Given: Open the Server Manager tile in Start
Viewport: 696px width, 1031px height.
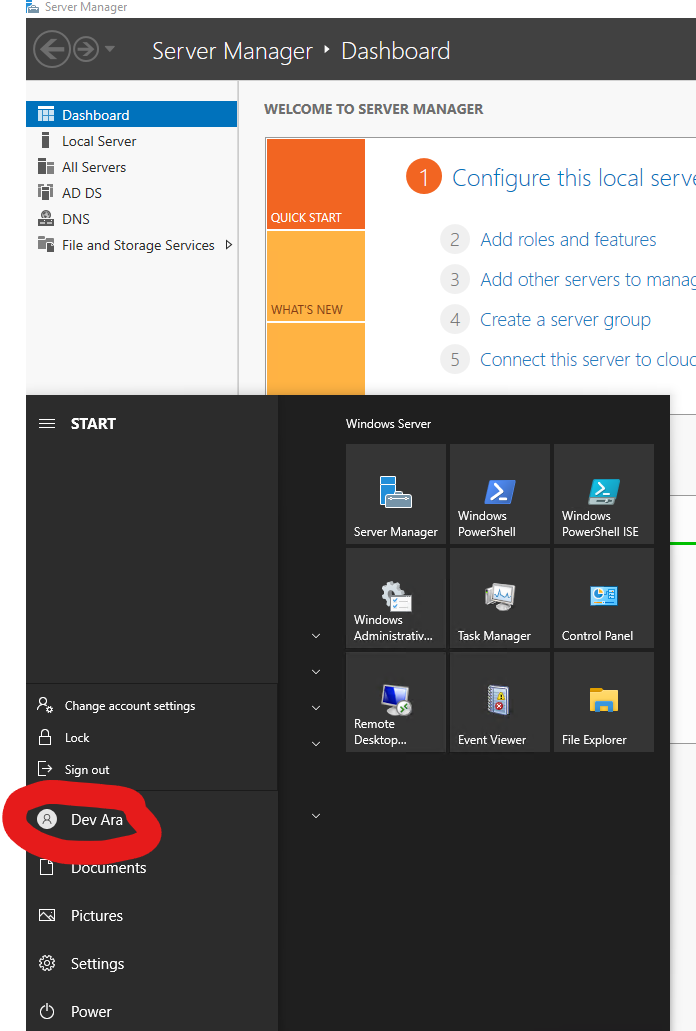Looking at the screenshot, I should 396,494.
